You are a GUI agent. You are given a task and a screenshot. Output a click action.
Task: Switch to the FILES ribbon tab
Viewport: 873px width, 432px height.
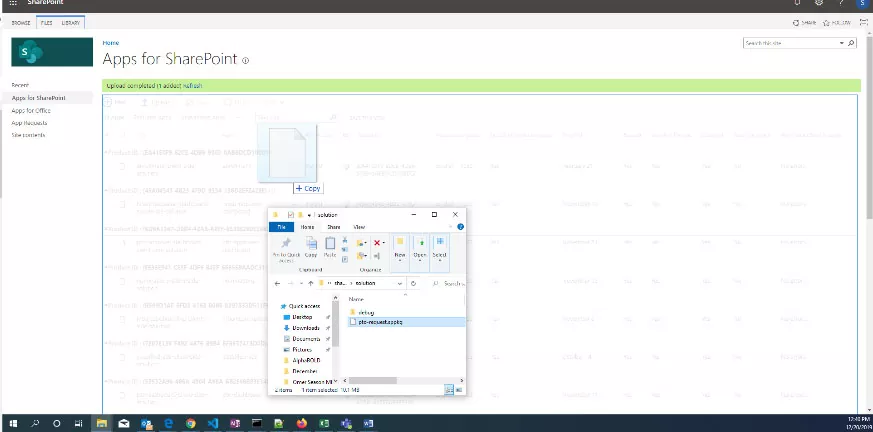click(47, 23)
